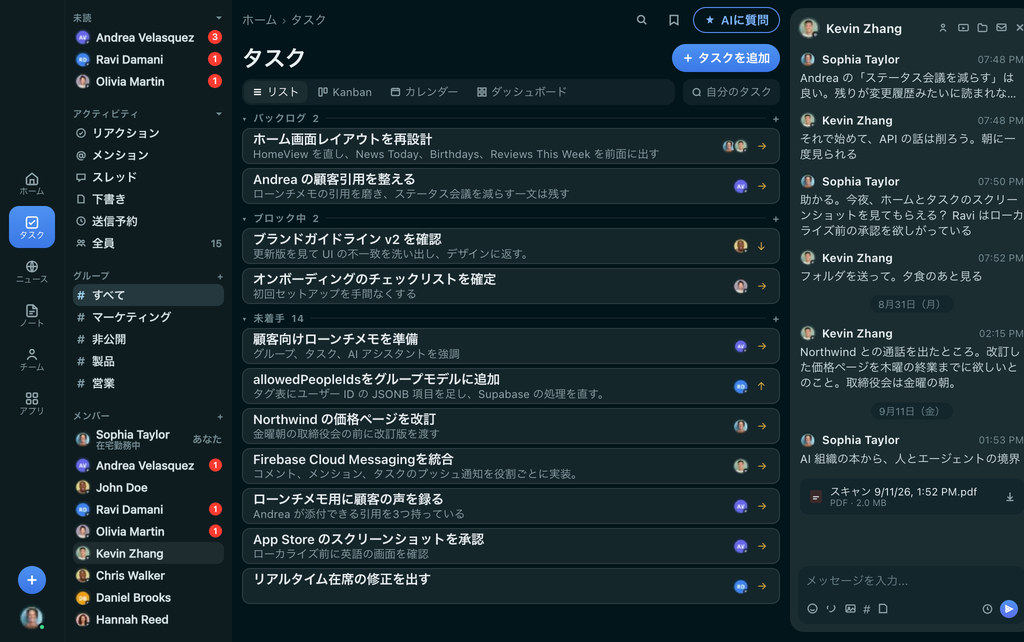Click the search magnifier icon in the header
This screenshot has height=642, width=1024.
pos(641,20)
